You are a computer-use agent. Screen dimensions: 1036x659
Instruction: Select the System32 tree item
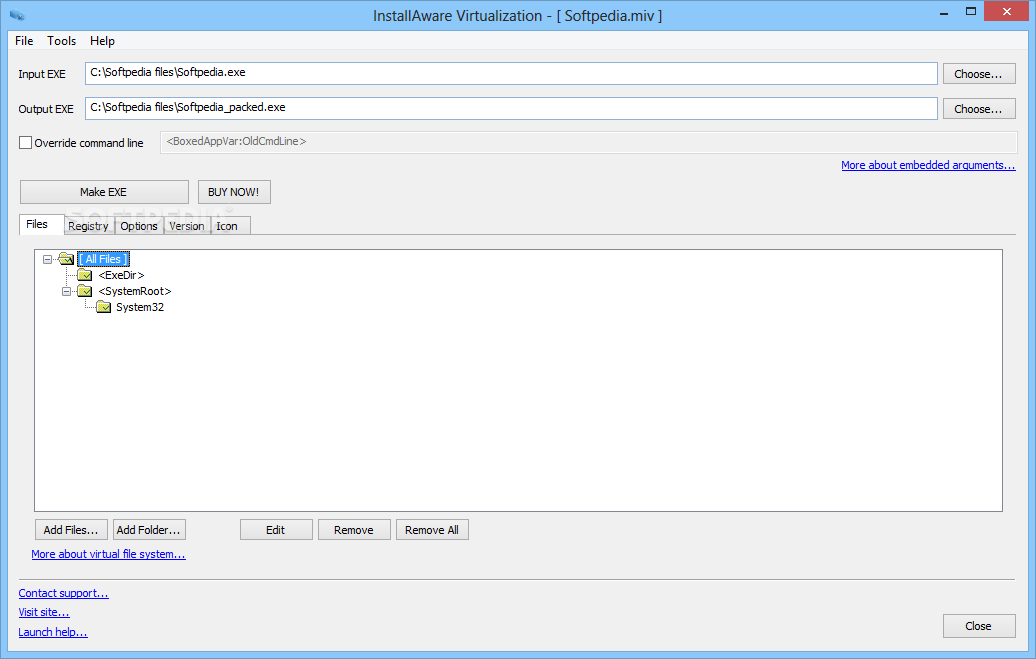pyautogui.click(x=139, y=307)
